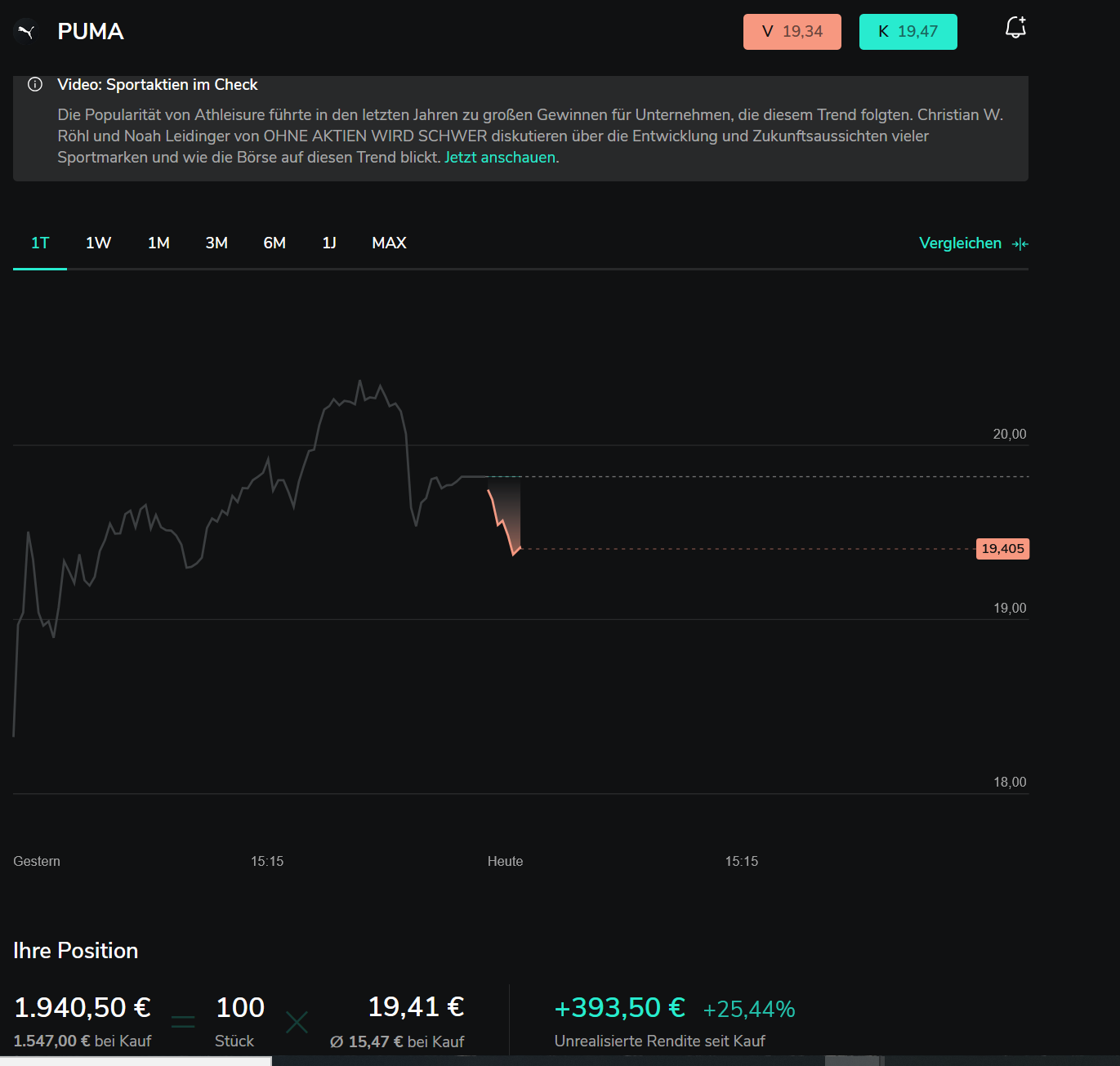Click the red end point of price line

(515, 554)
